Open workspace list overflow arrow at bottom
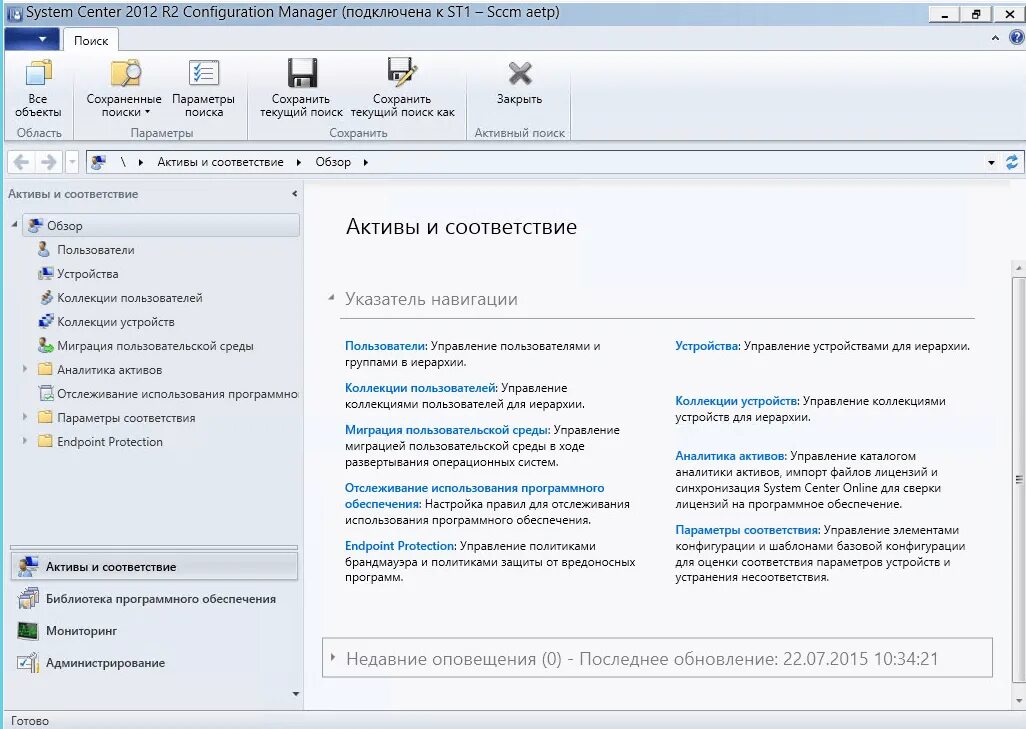Viewport: 1026px width, 729px height. tap(296, 694)
